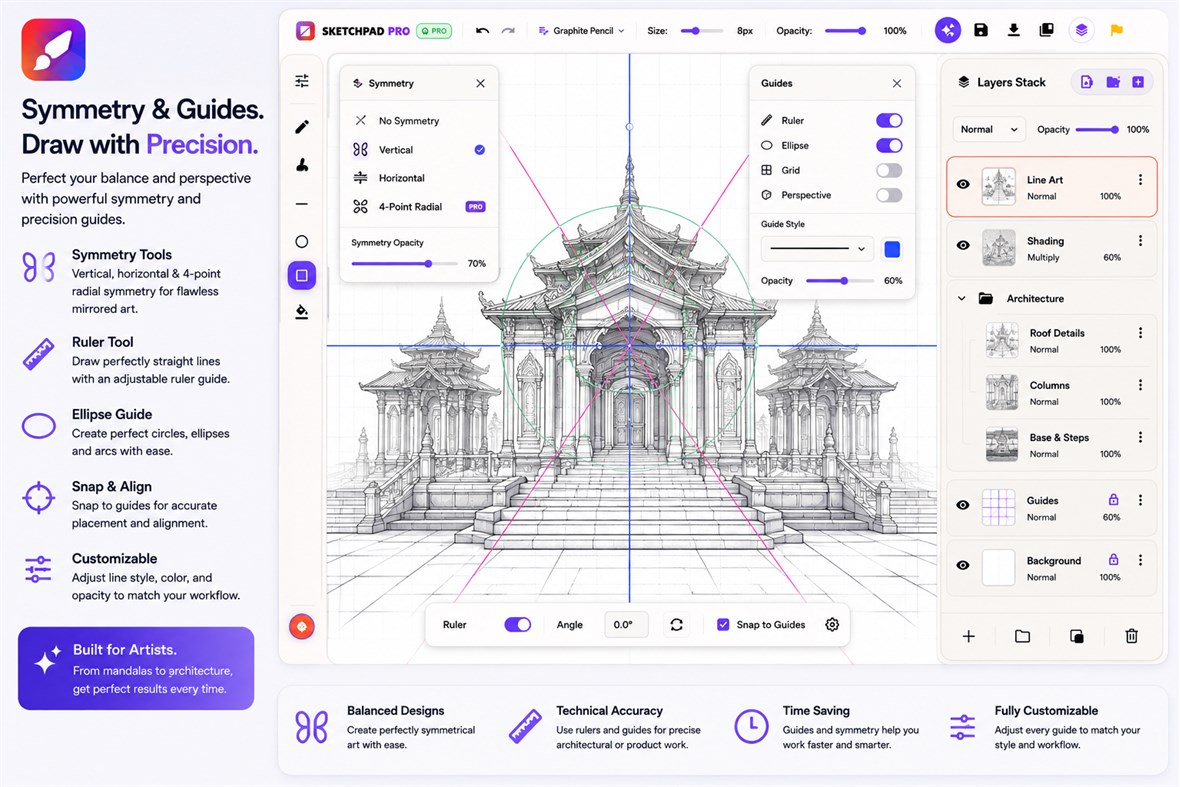The width and height of the screenshot is (1180, 787).
Task: Uncheck the Snap to Guides checkbox
Action: (x=722, y=624)
